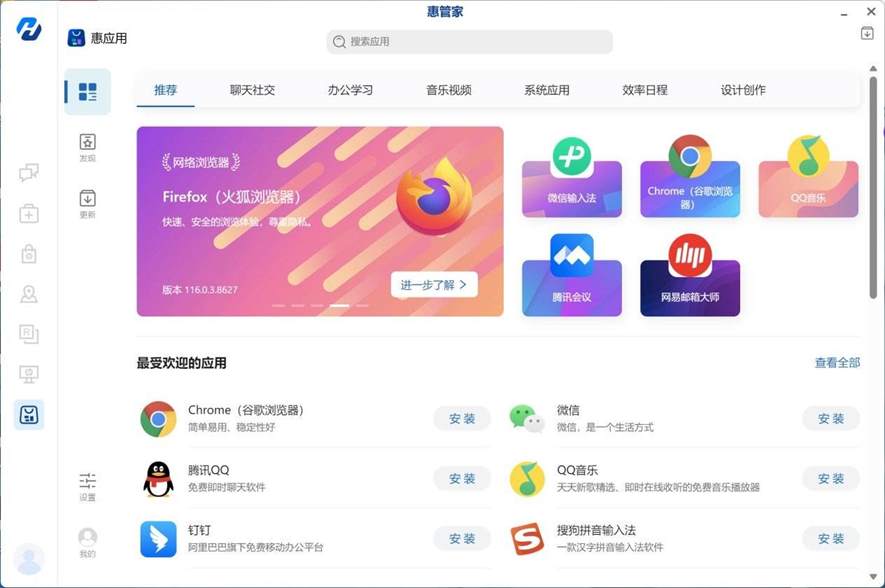The width and height of the screenshot is (885, 588).
Task: Open the 我的 profile icon
Action: pos(87,542)
